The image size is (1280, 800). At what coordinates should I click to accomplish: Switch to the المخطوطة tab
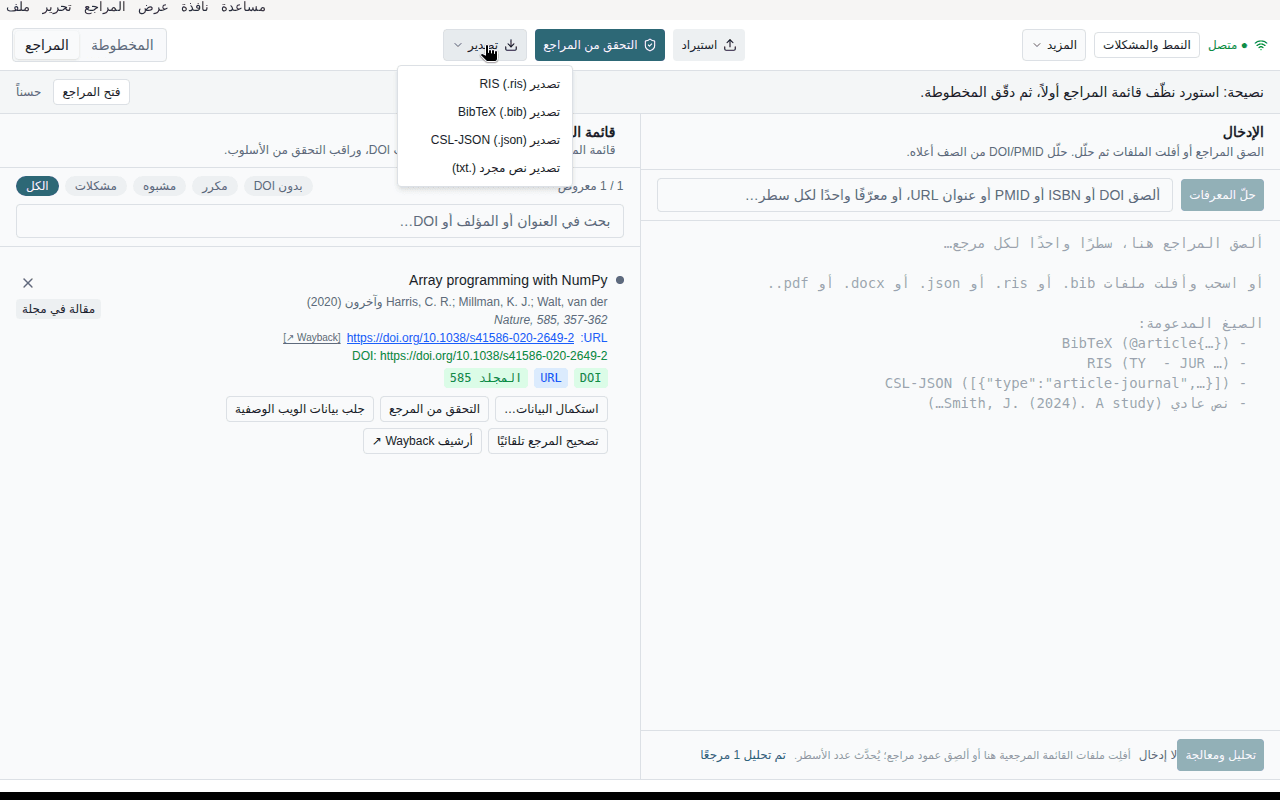click(122, 45)
